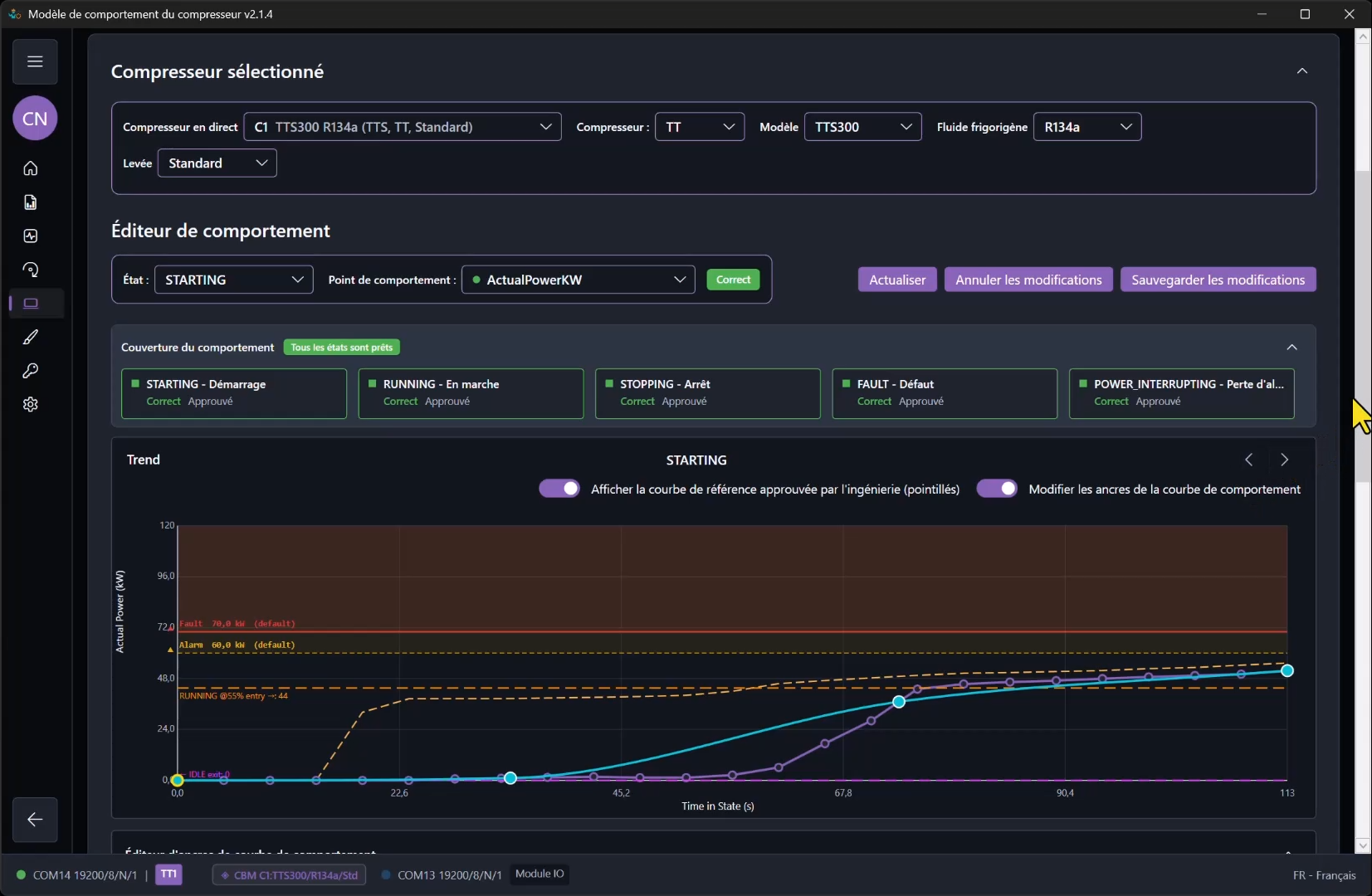Open the activity monitor icon in sidebar
1372x896 pixels.
[31, 236]
